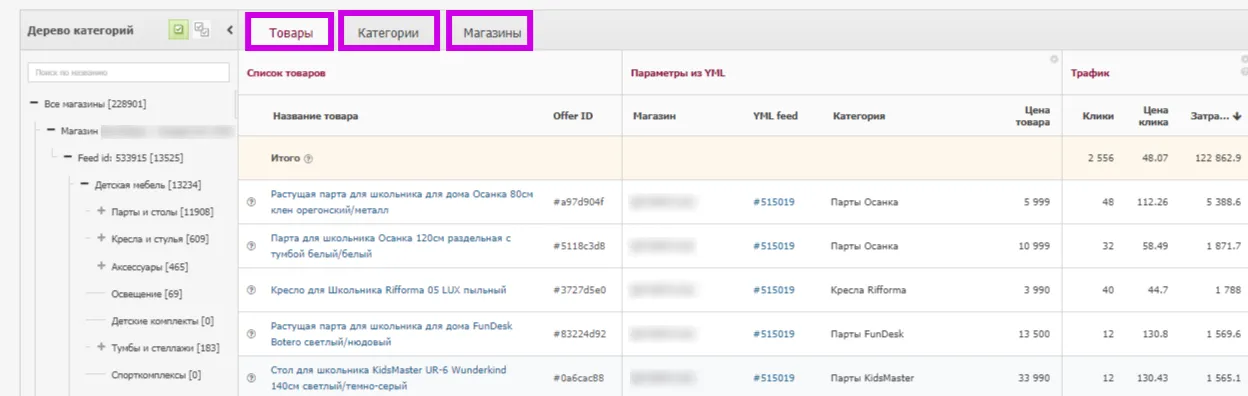Open product Стол KidsMaster UR-6 Wunderkind
1248x396 pixels.
point(389,378)
